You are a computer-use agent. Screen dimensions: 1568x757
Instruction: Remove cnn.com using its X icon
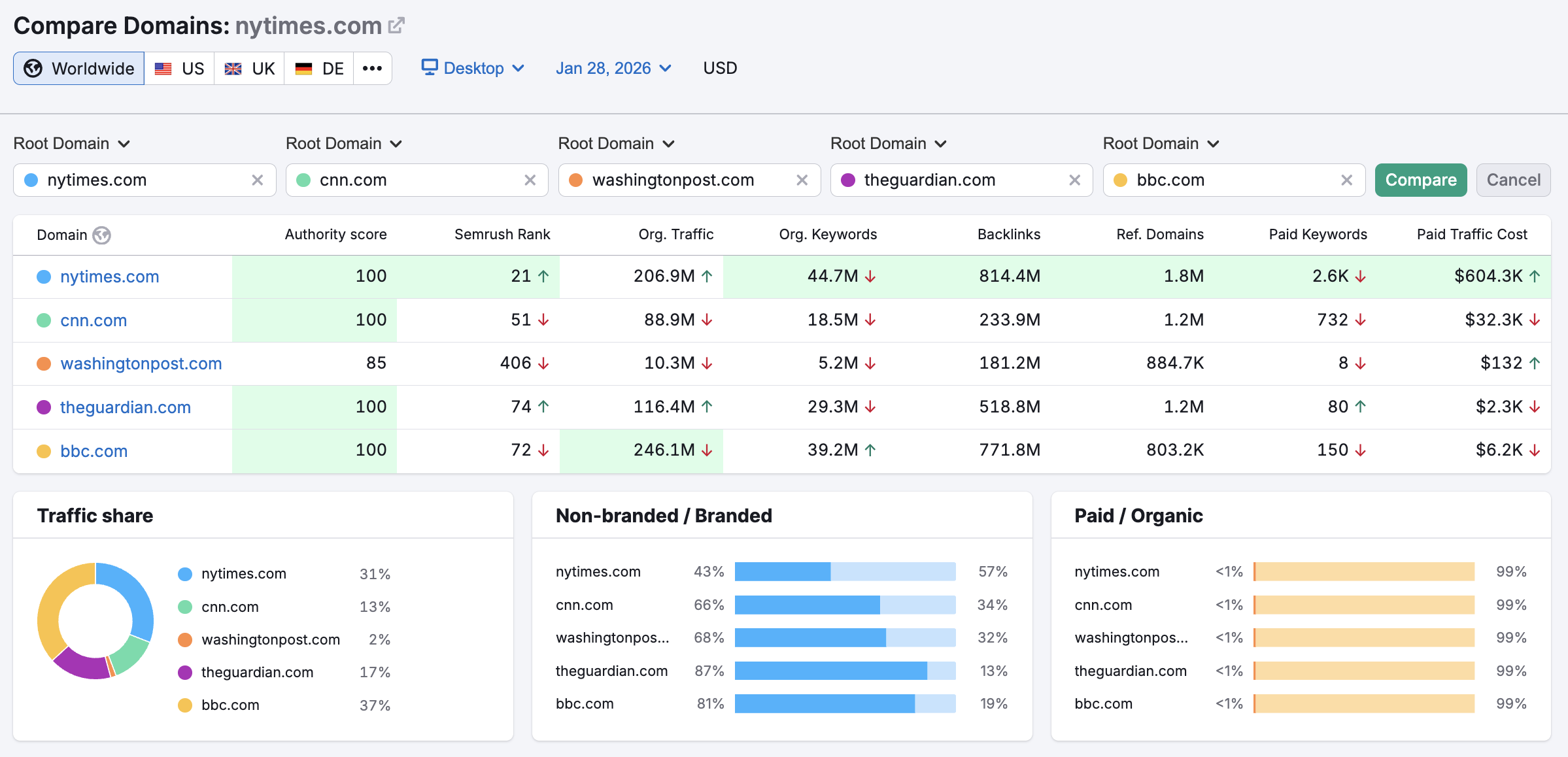pos(530,180)
